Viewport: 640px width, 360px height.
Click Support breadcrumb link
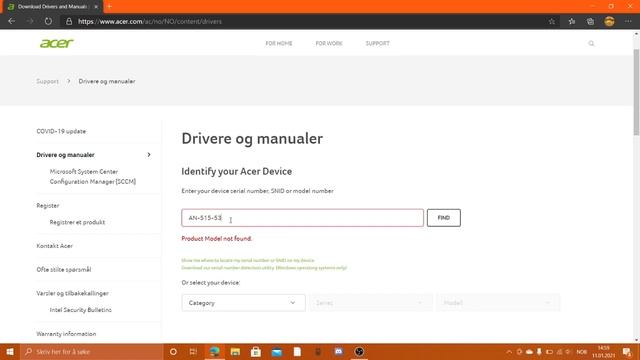pyautogui.click(x=47, y=81)
